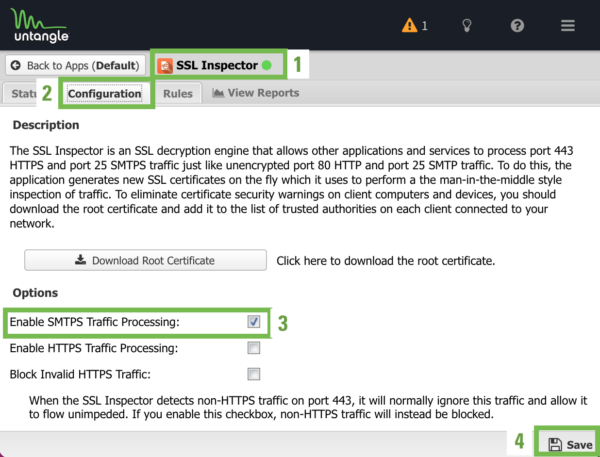Click the Back to Apps arrow icon
The height and width of the screenshot is (457, 600).
(16, 65)
